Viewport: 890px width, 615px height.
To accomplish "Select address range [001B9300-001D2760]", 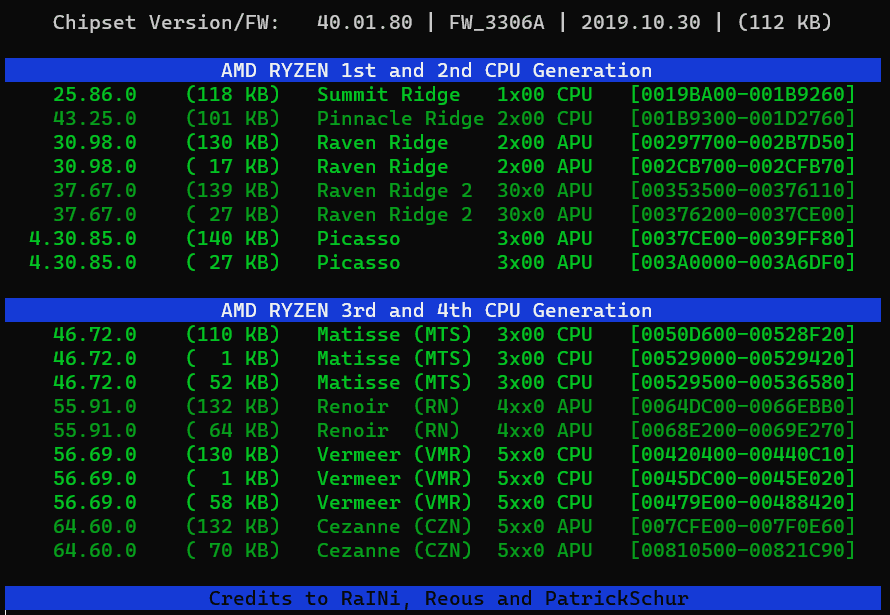I will point(742,118).
